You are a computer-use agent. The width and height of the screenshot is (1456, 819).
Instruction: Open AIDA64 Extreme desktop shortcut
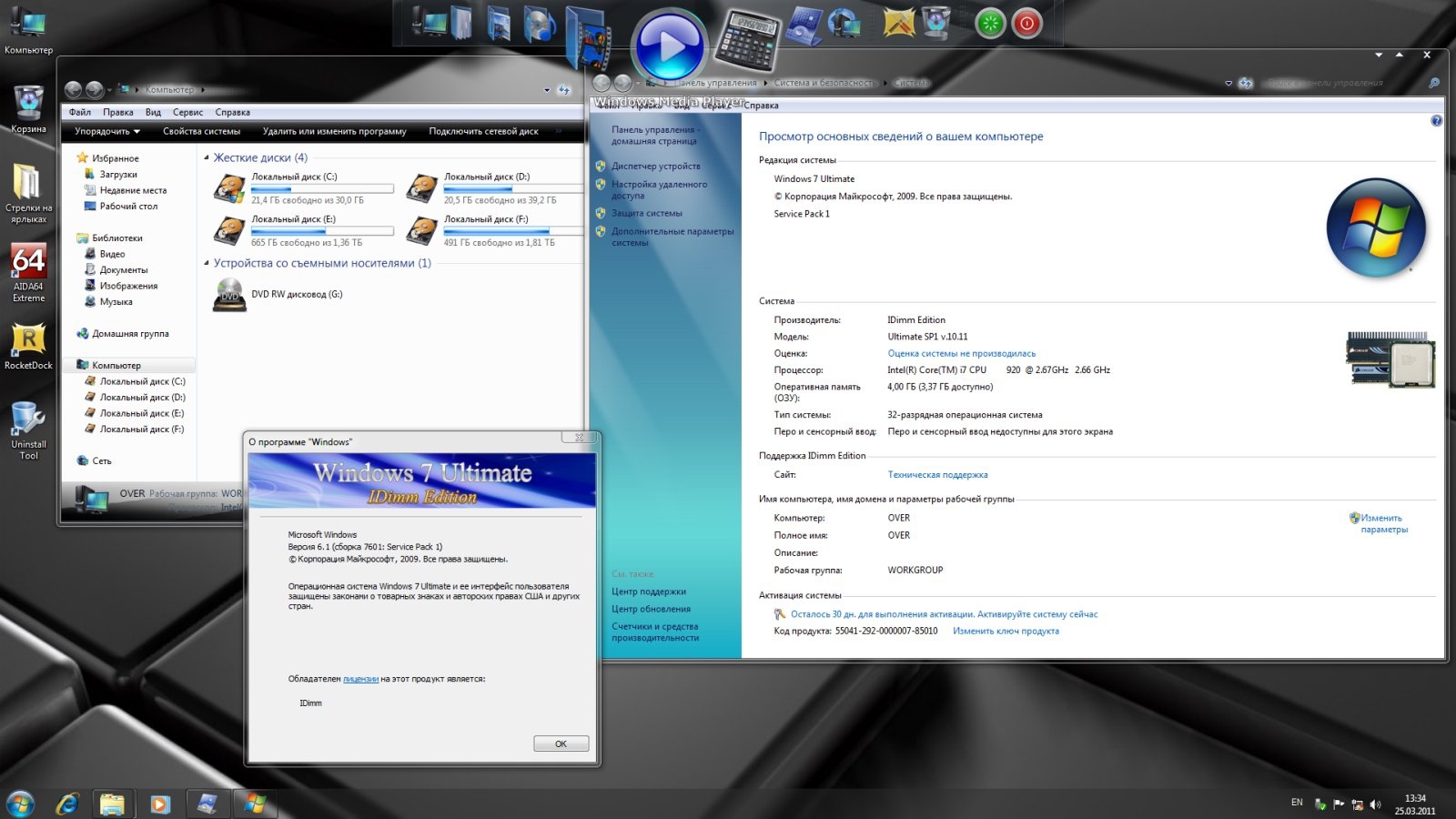(x=28, y=272)
